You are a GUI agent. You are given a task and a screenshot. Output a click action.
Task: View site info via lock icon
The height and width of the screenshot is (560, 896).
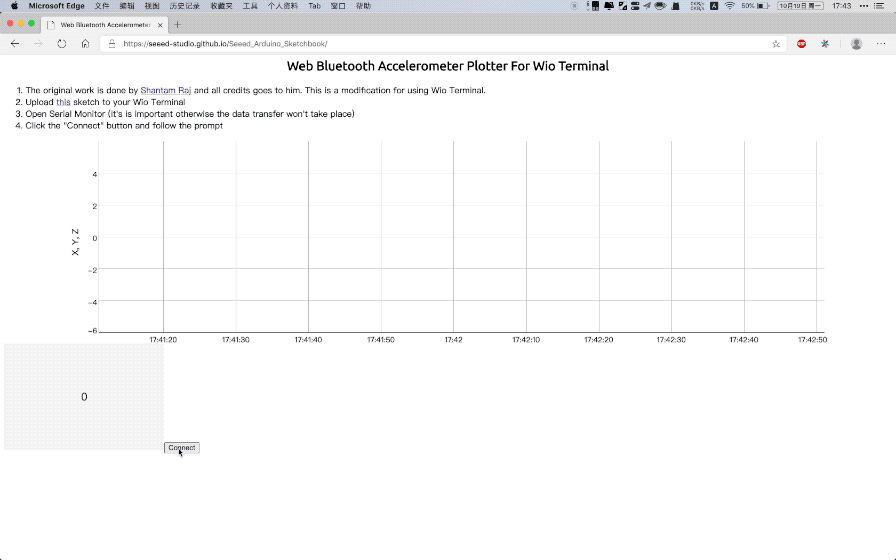click(112, 43)
